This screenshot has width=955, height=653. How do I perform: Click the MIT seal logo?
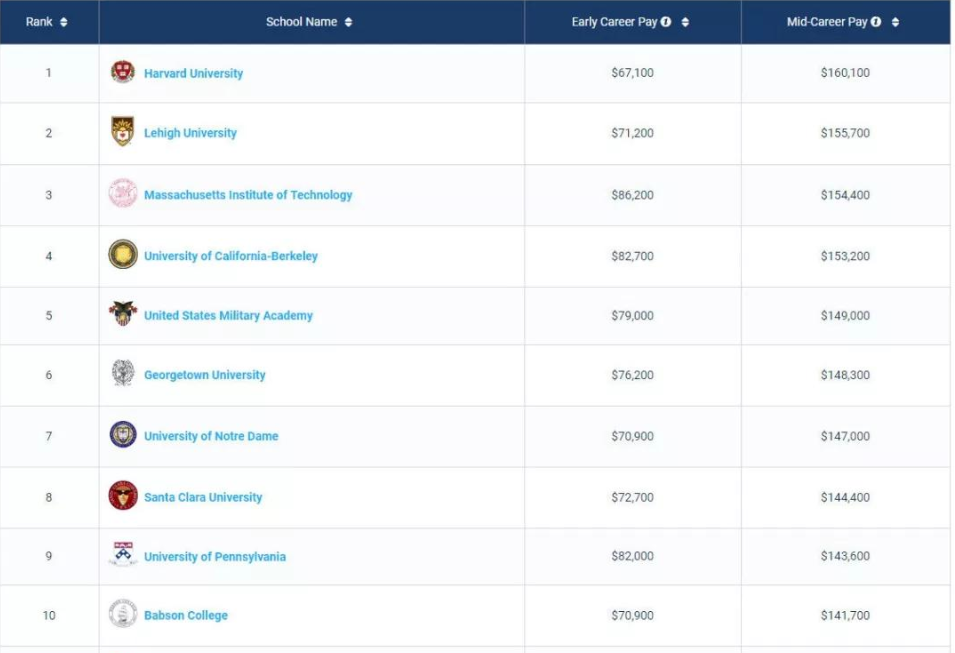point(122,194)
